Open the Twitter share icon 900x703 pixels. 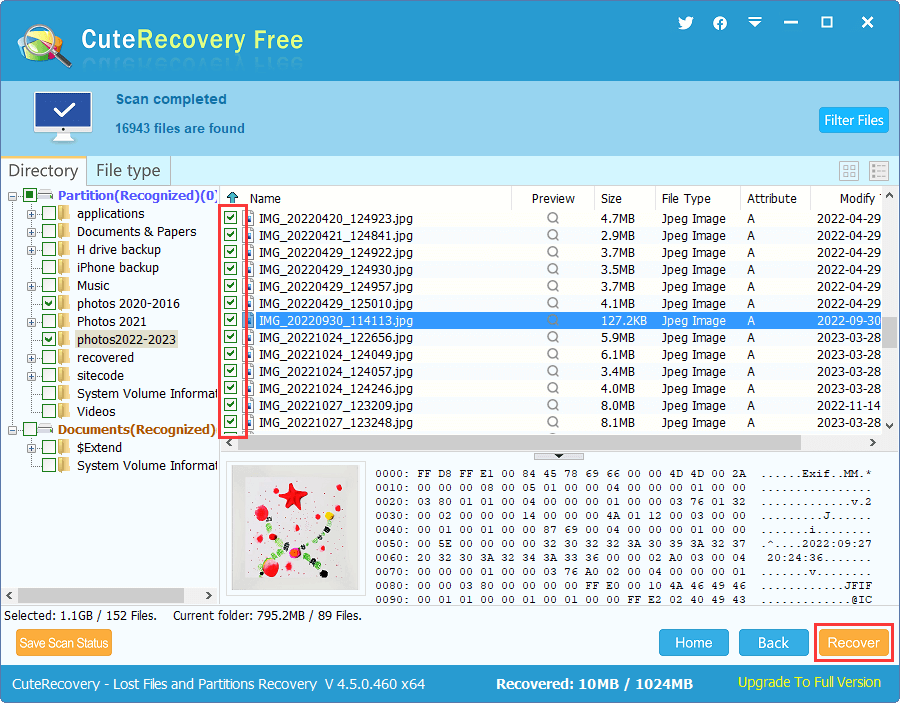click(x=685, y=23)
